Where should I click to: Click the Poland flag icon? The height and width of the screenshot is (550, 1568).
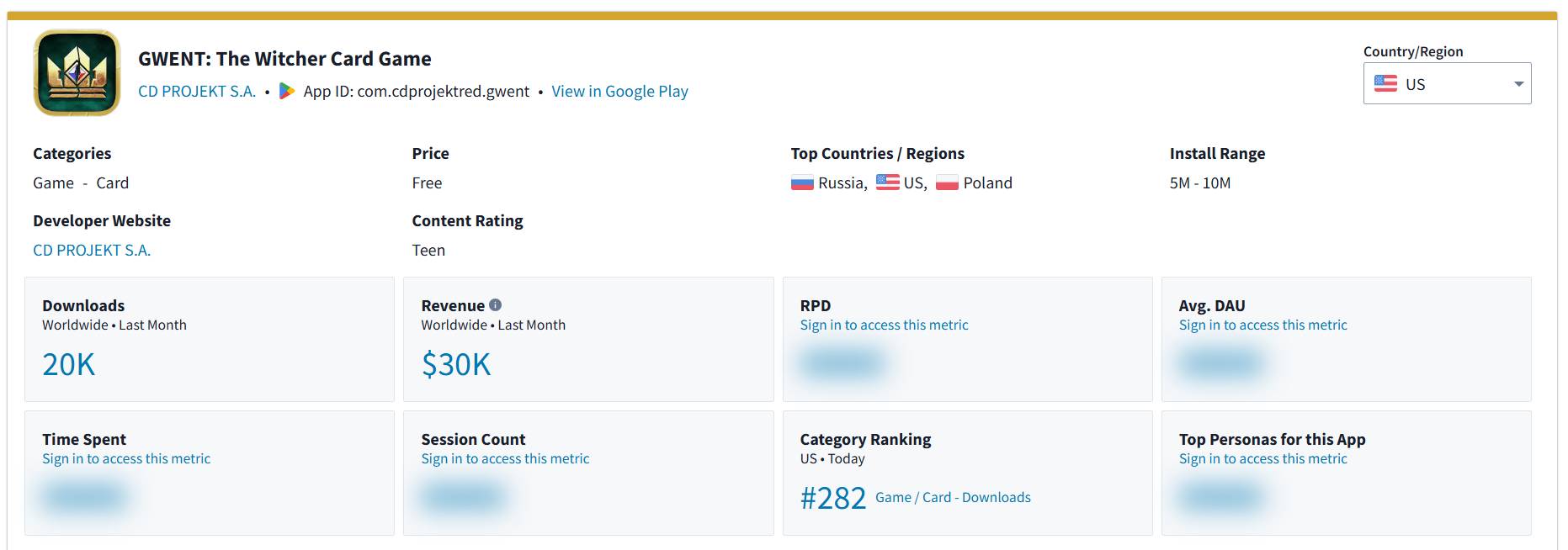pyautogui.click(x=947, y=182)
